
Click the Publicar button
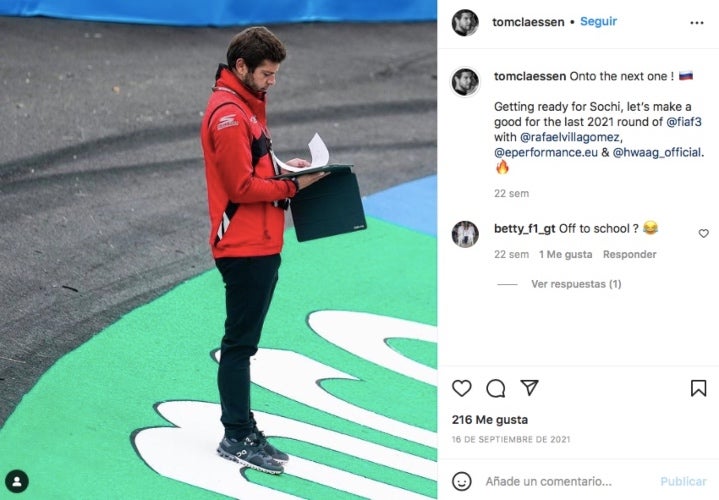(683, 481)
